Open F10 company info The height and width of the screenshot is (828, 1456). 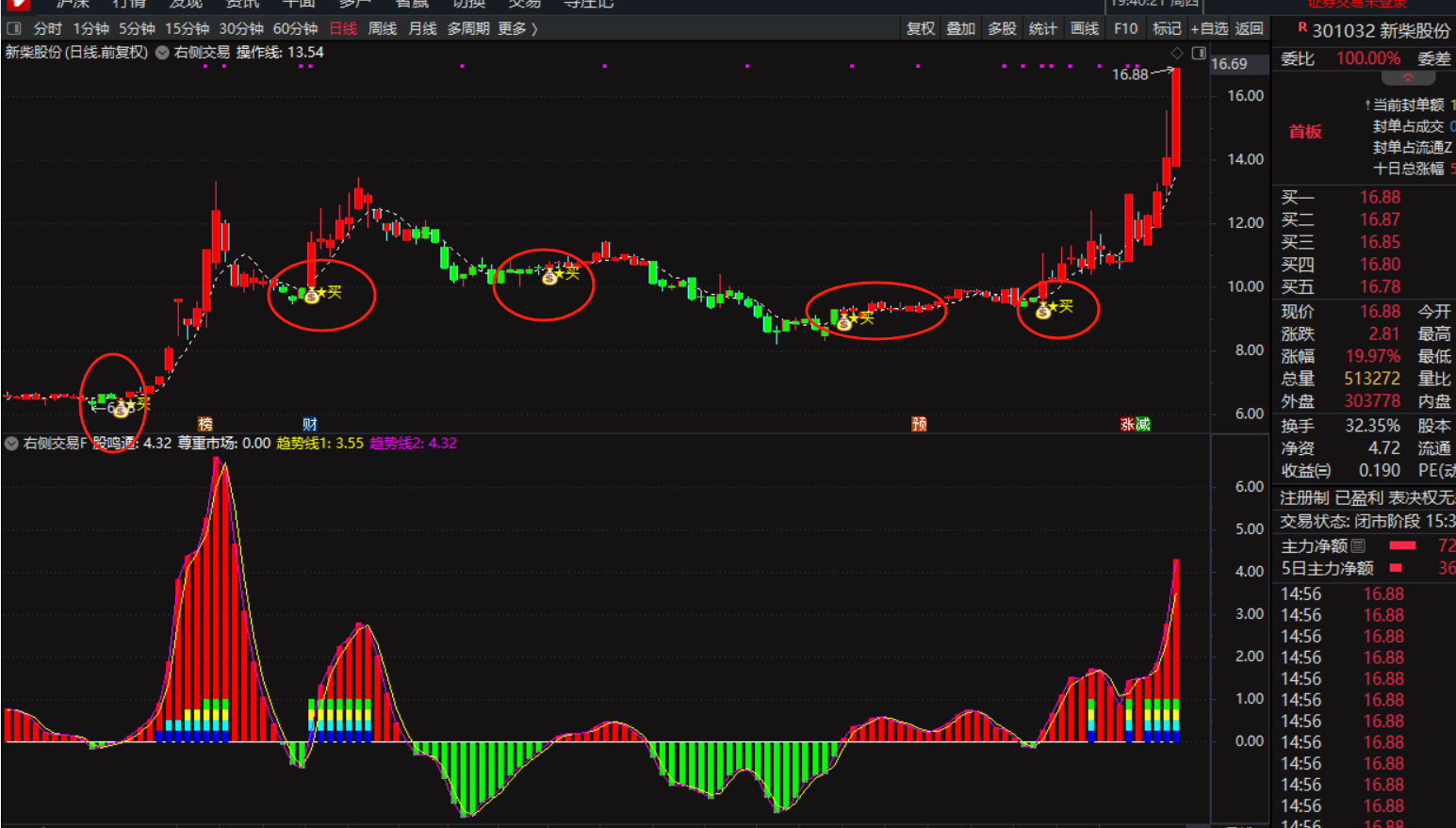pos(1125,28)
